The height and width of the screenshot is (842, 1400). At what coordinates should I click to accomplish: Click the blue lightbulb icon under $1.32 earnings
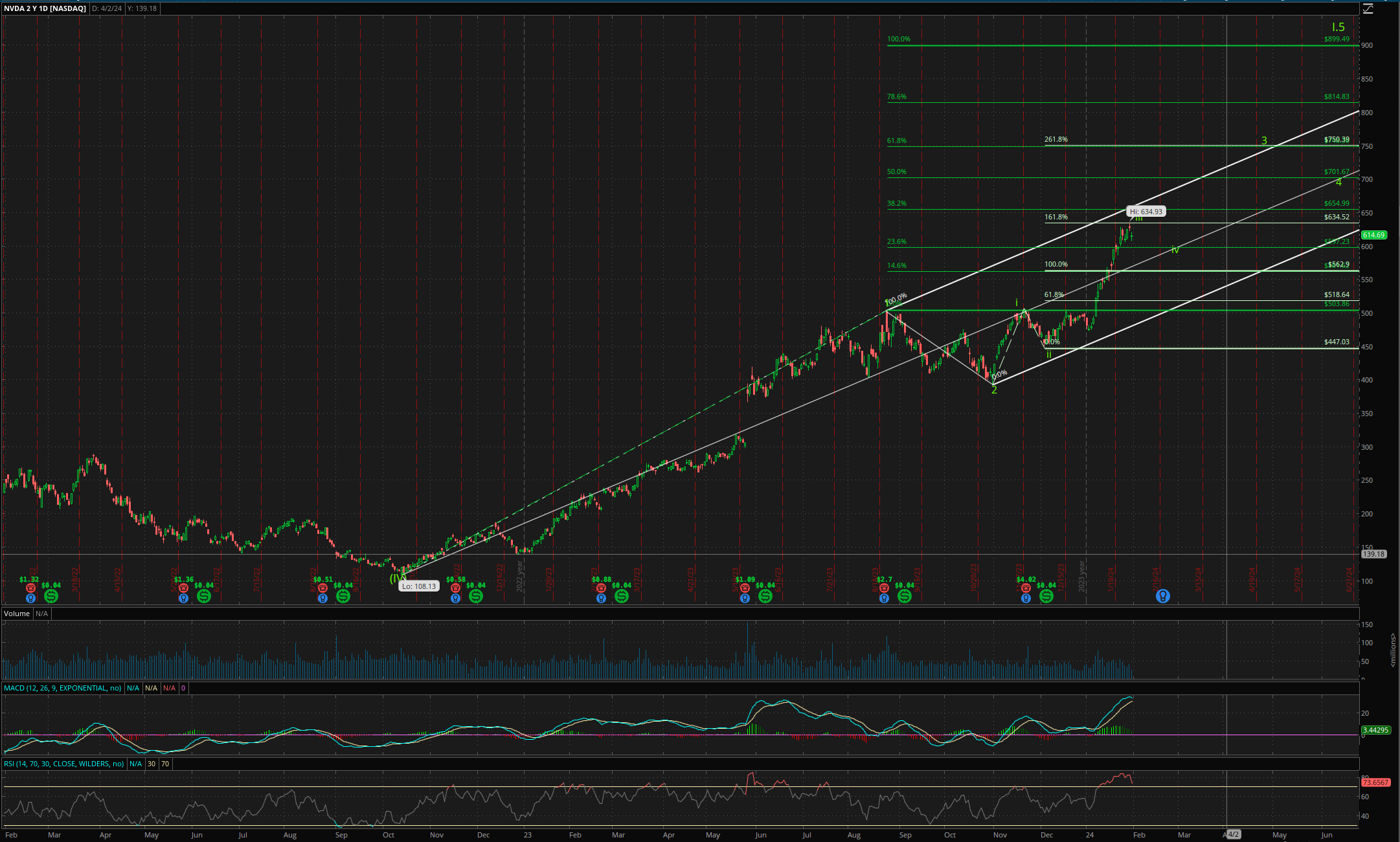point(30,599)
